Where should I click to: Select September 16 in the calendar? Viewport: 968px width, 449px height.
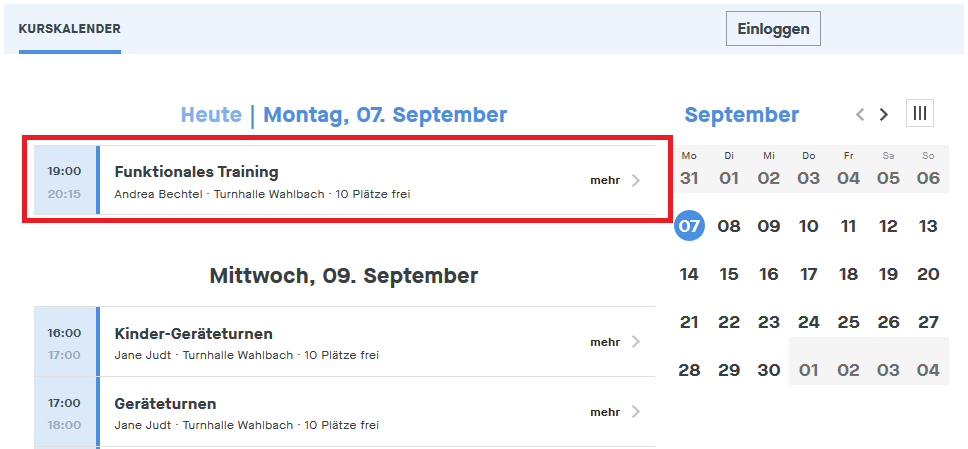(769, 274)
